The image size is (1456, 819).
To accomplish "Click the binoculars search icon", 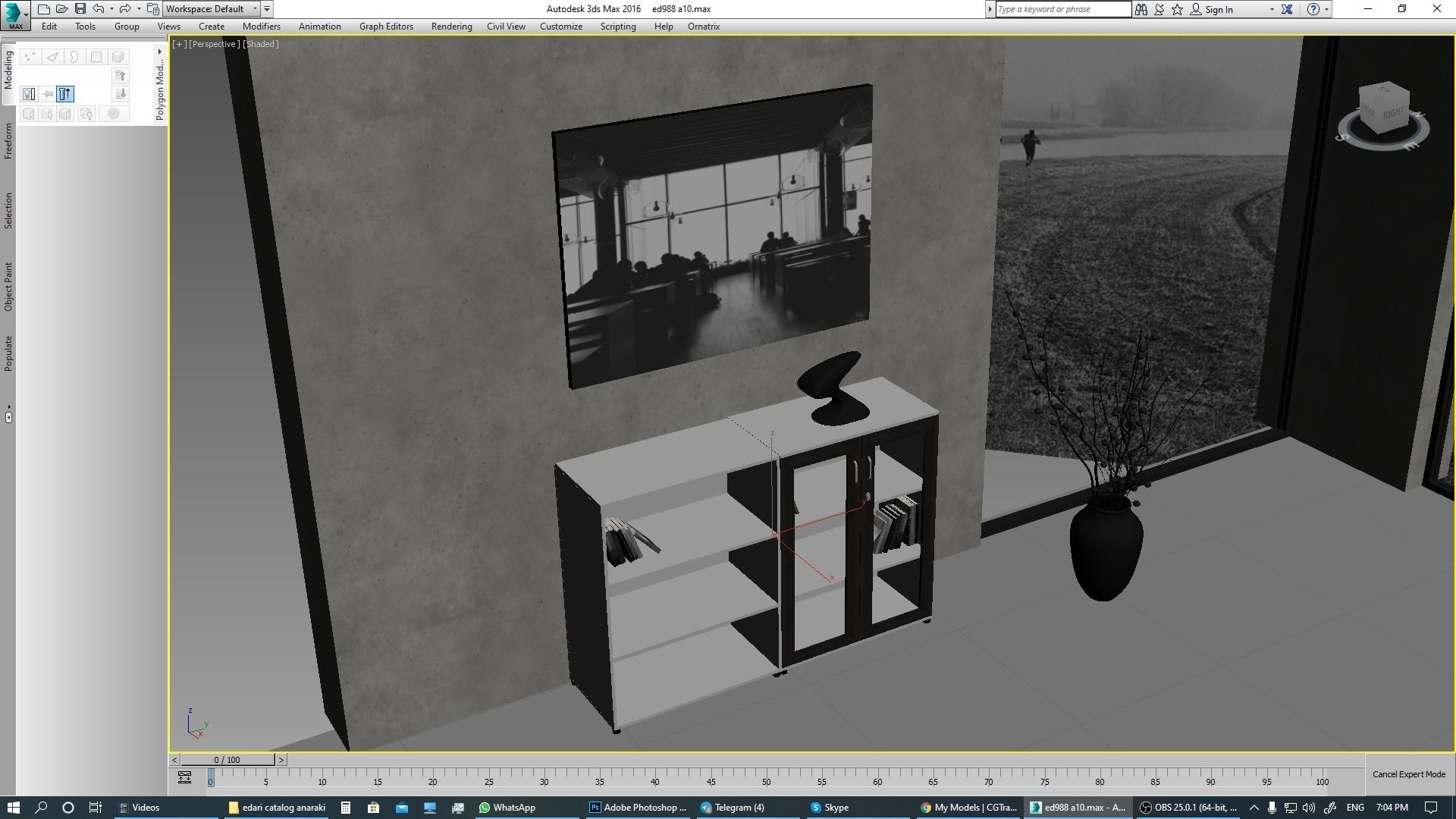I will [1141, 9].
